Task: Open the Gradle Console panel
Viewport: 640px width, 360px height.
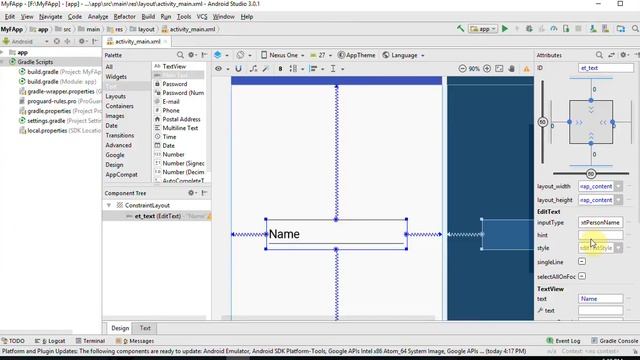Action: 615,340
